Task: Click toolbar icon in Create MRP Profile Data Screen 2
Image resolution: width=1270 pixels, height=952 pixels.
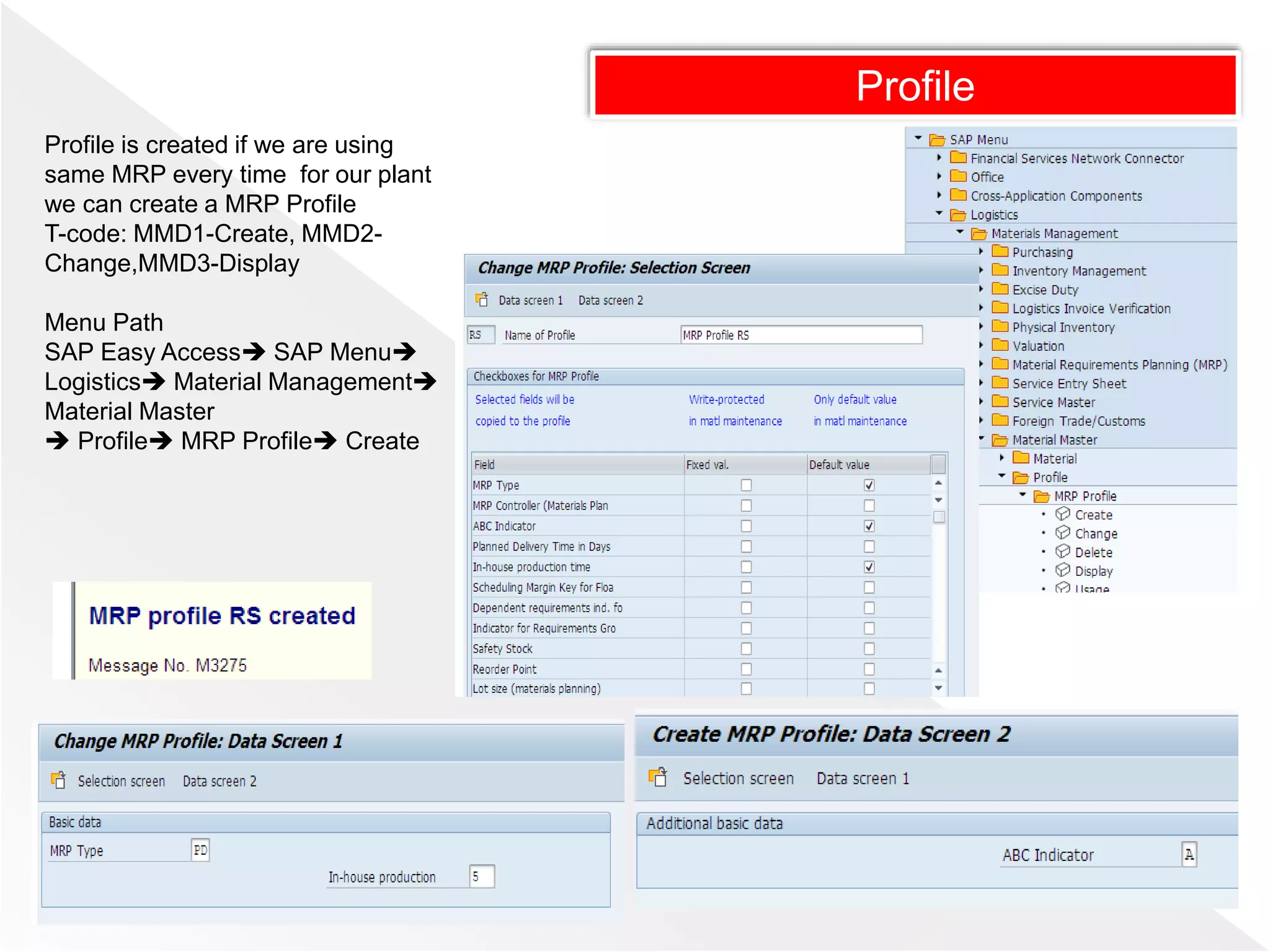Action: click(x=657, y=777)
